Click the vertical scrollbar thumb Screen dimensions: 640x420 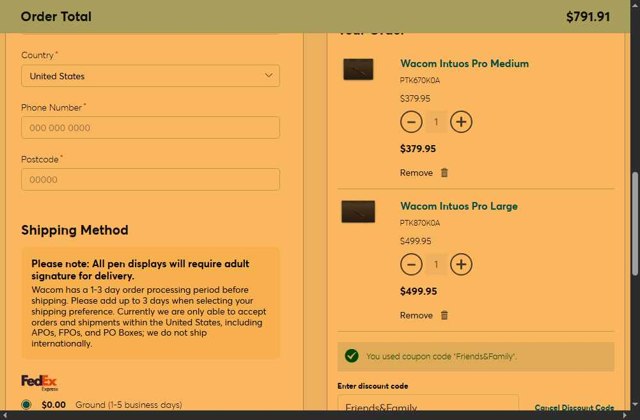click(x=634, y=224)
